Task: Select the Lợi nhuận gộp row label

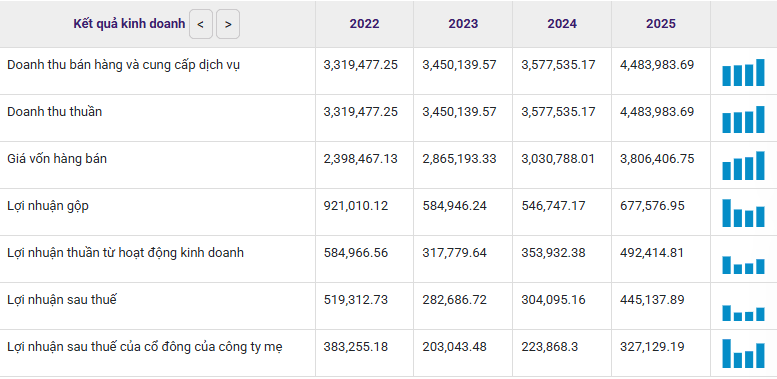Action: click(x=48, y=206)
